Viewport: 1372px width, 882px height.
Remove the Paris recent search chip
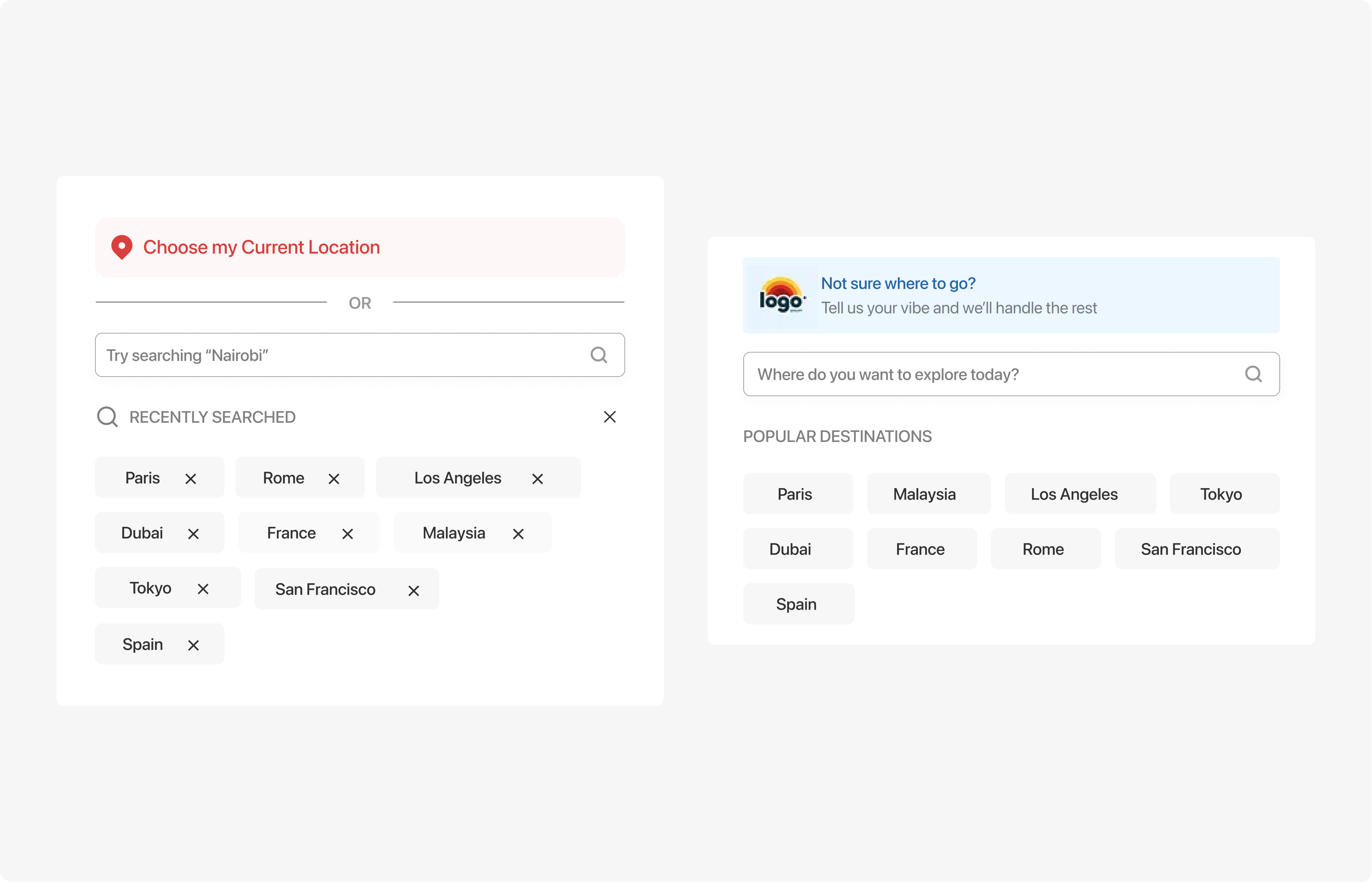(191, 479)
